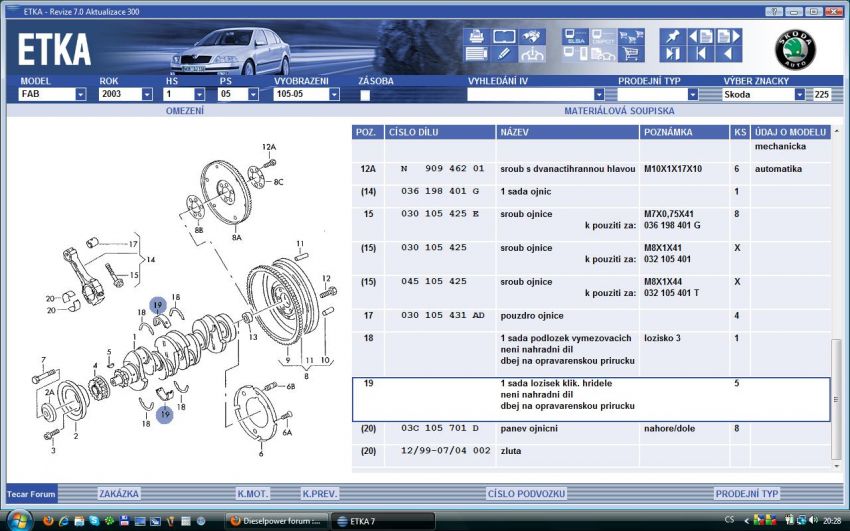Select row 19 sada lozisek klik. hridele

[x=591, y=399]
